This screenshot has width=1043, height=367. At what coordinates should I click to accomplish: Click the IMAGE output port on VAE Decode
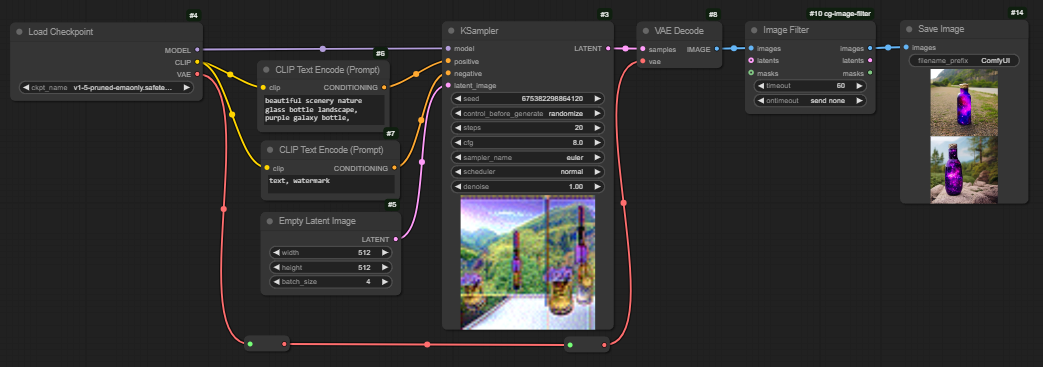pos(716,49)
